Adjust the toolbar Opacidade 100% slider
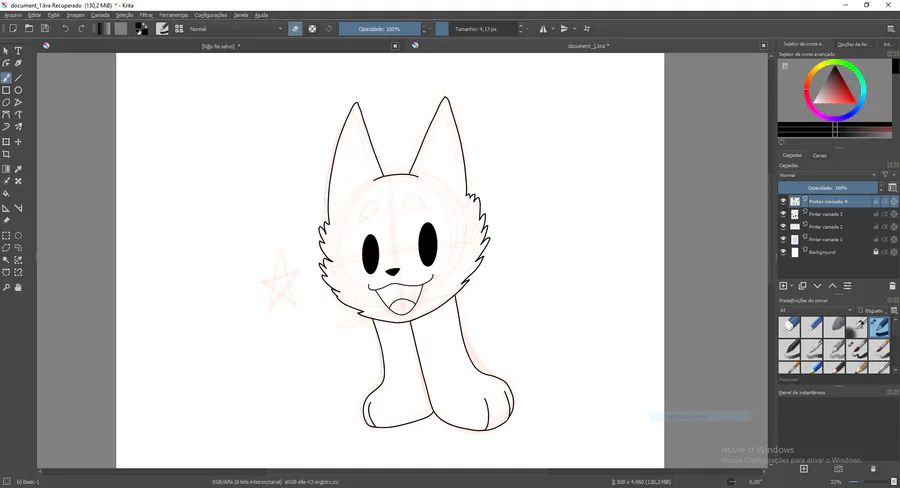The height and width of the screenshot is (488, 900). (379, 29)
